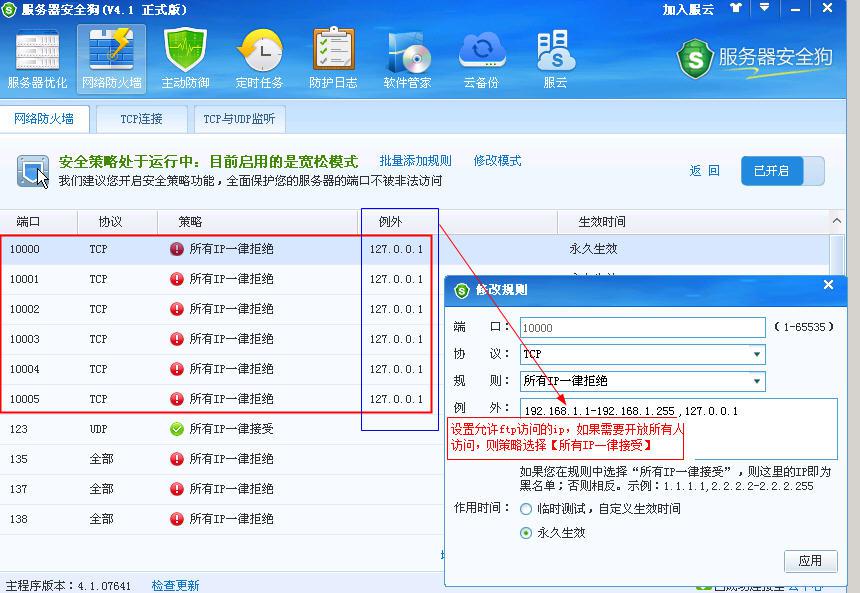Select the port 138 row
The image size is (860, 593).
[222, 518]
